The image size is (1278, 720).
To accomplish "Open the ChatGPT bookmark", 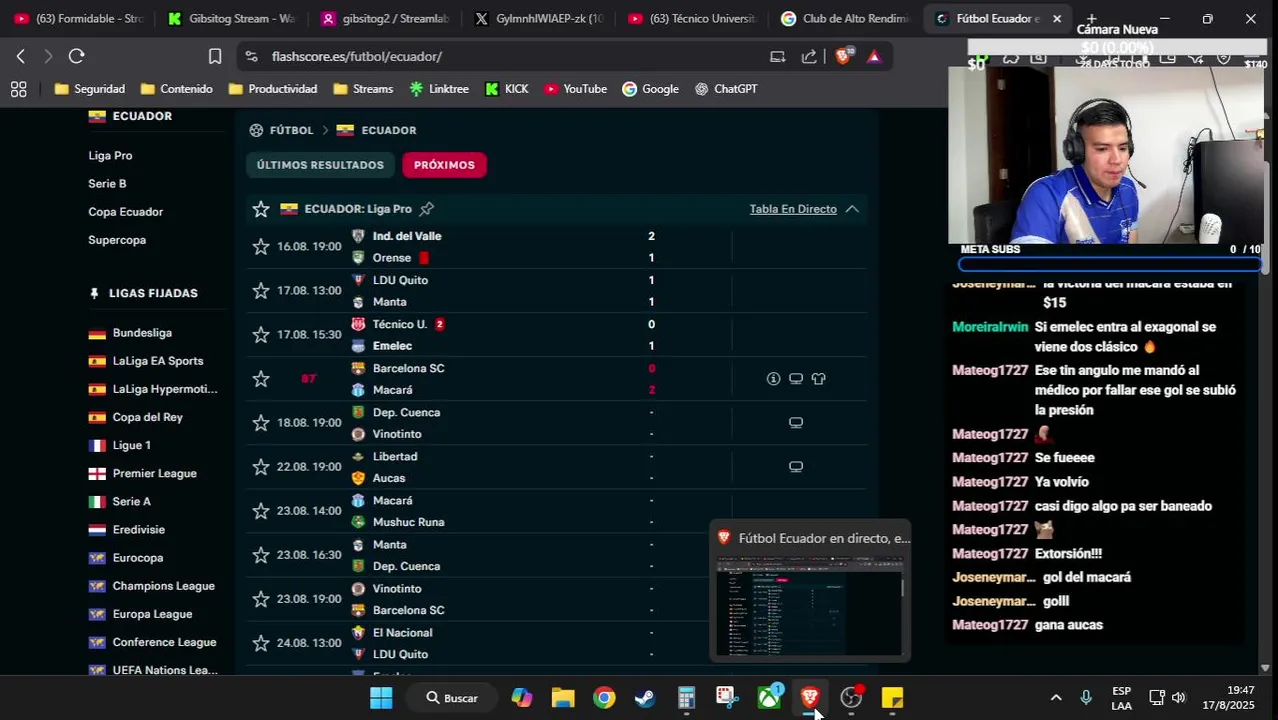I will pyautogui.click(x=726, y=89).
